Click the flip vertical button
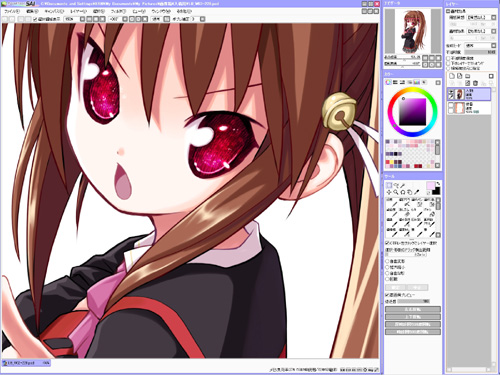The width and height of the screenshot is (500, 375). pyautogui.click(x=413, y=317)
